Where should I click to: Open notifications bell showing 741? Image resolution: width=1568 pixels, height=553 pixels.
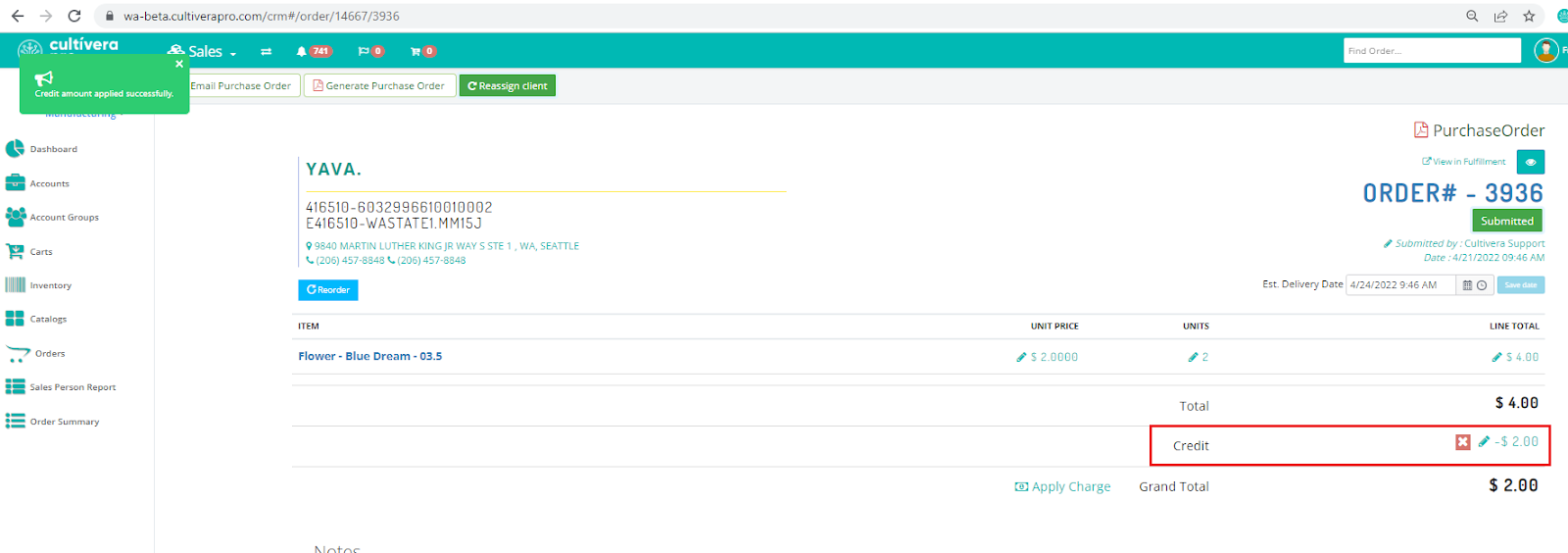click(315, 51)
